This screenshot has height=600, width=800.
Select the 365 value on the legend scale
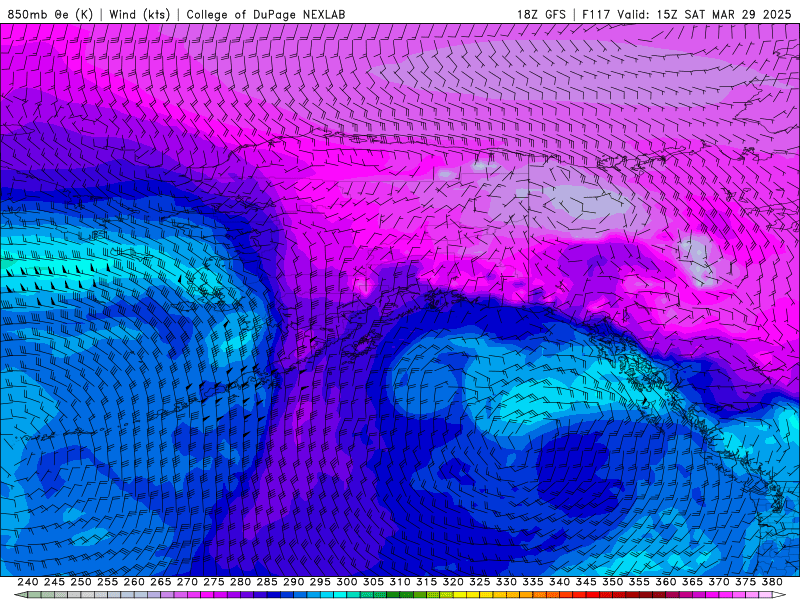[x=692, y=582]
